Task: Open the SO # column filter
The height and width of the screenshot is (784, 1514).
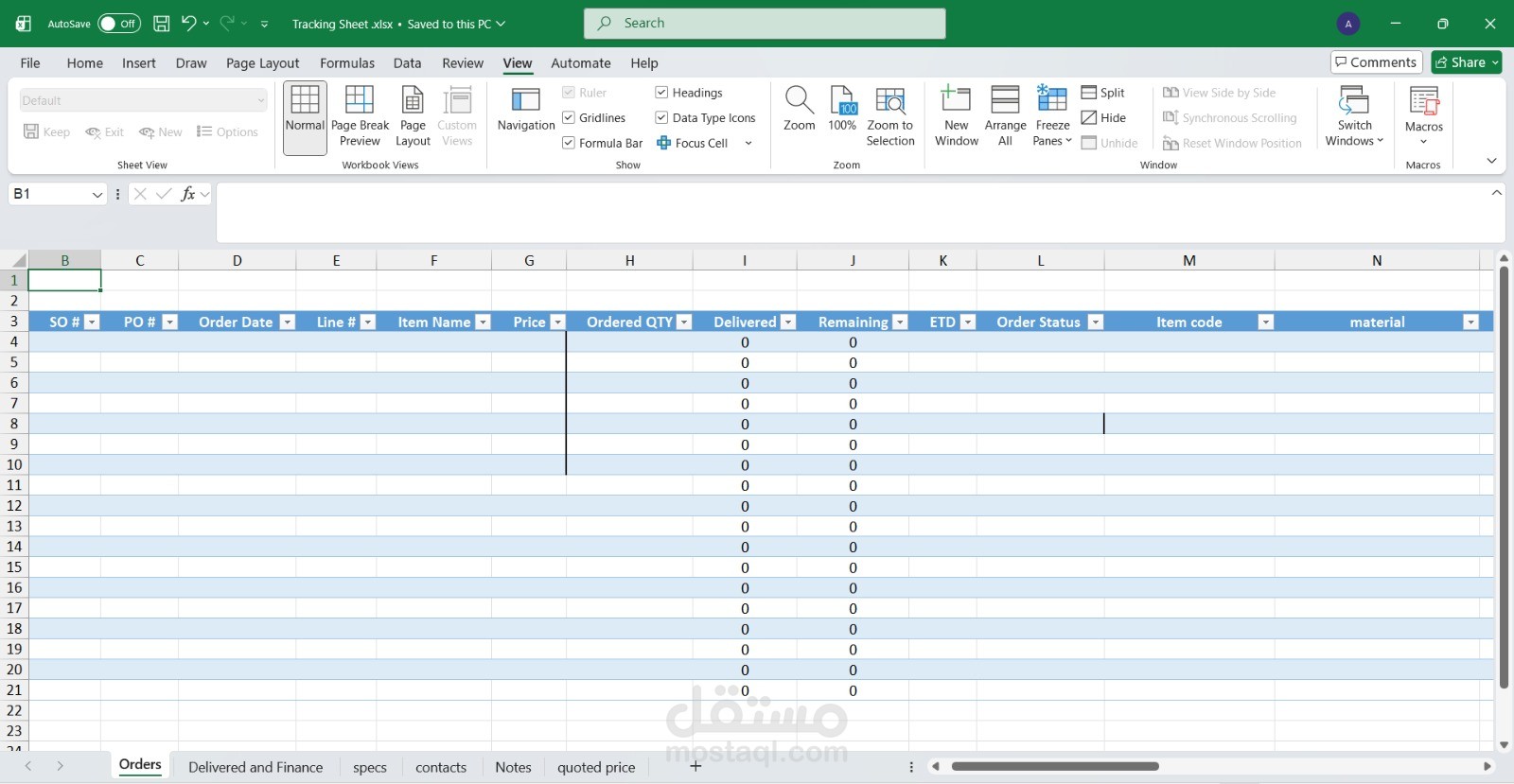Action: pos(92,322)
